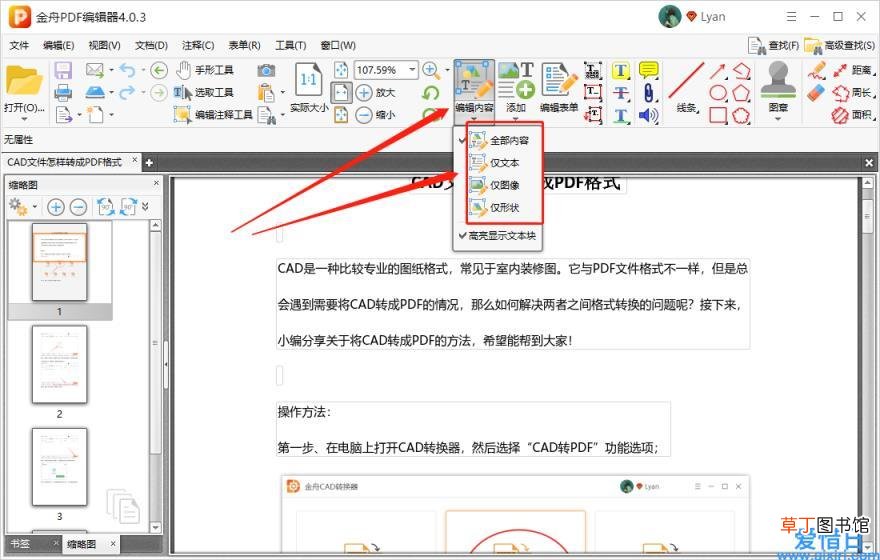This screenshot has width=880, height=560.
Task: Click the 高级查找(S) advanced search button
Action: pyautogui.click(x=839, y=45)
